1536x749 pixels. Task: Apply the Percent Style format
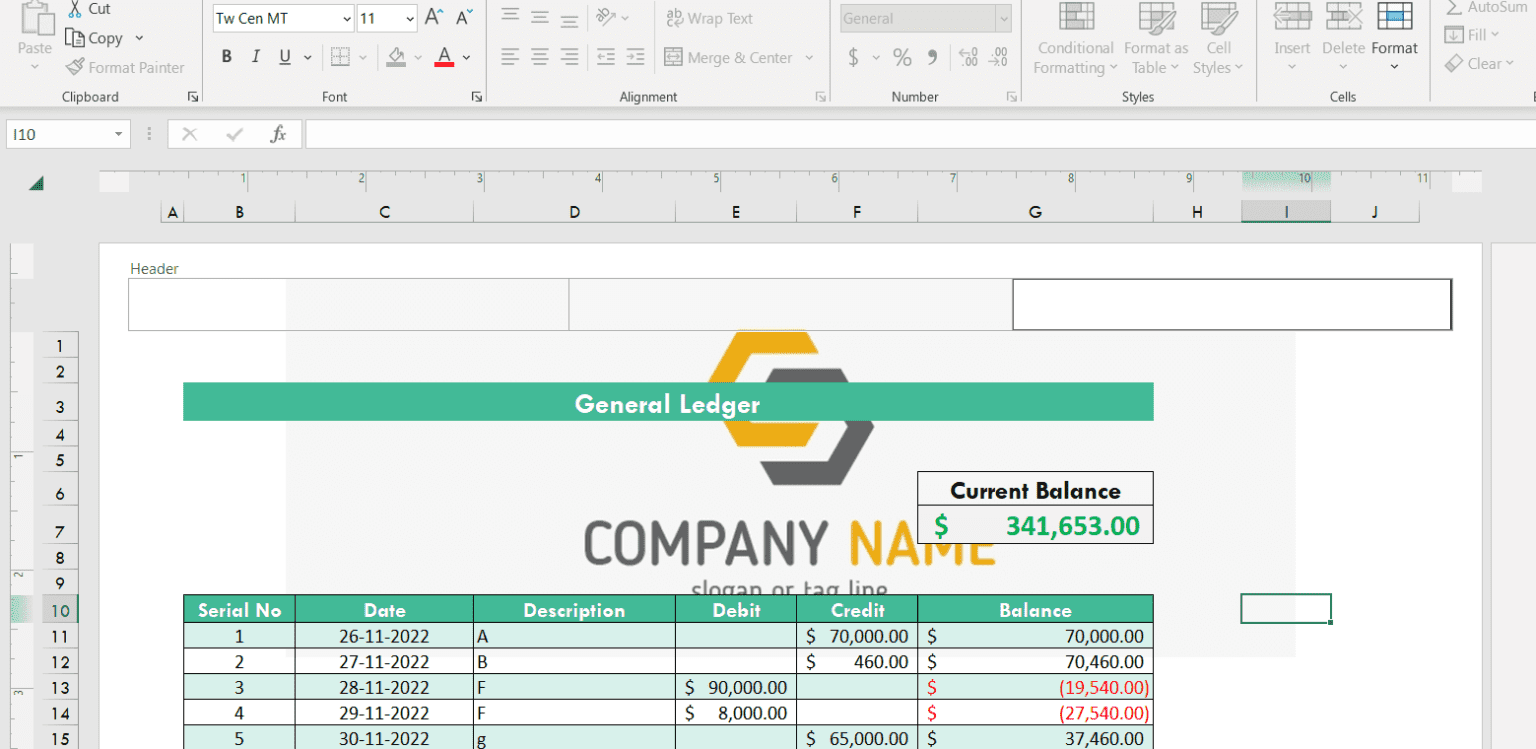[902, 57]
